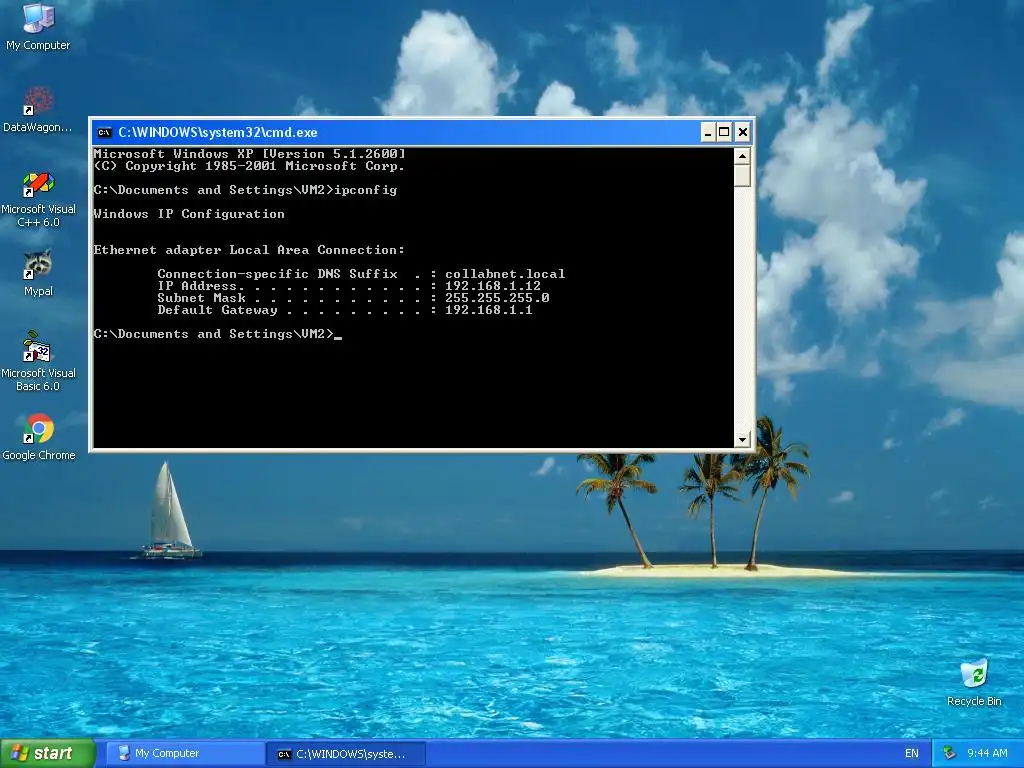Switch to My Computer taskbar button
Image resolution: width=1024 pixels, height=768 pixels.
click(185, 754)
